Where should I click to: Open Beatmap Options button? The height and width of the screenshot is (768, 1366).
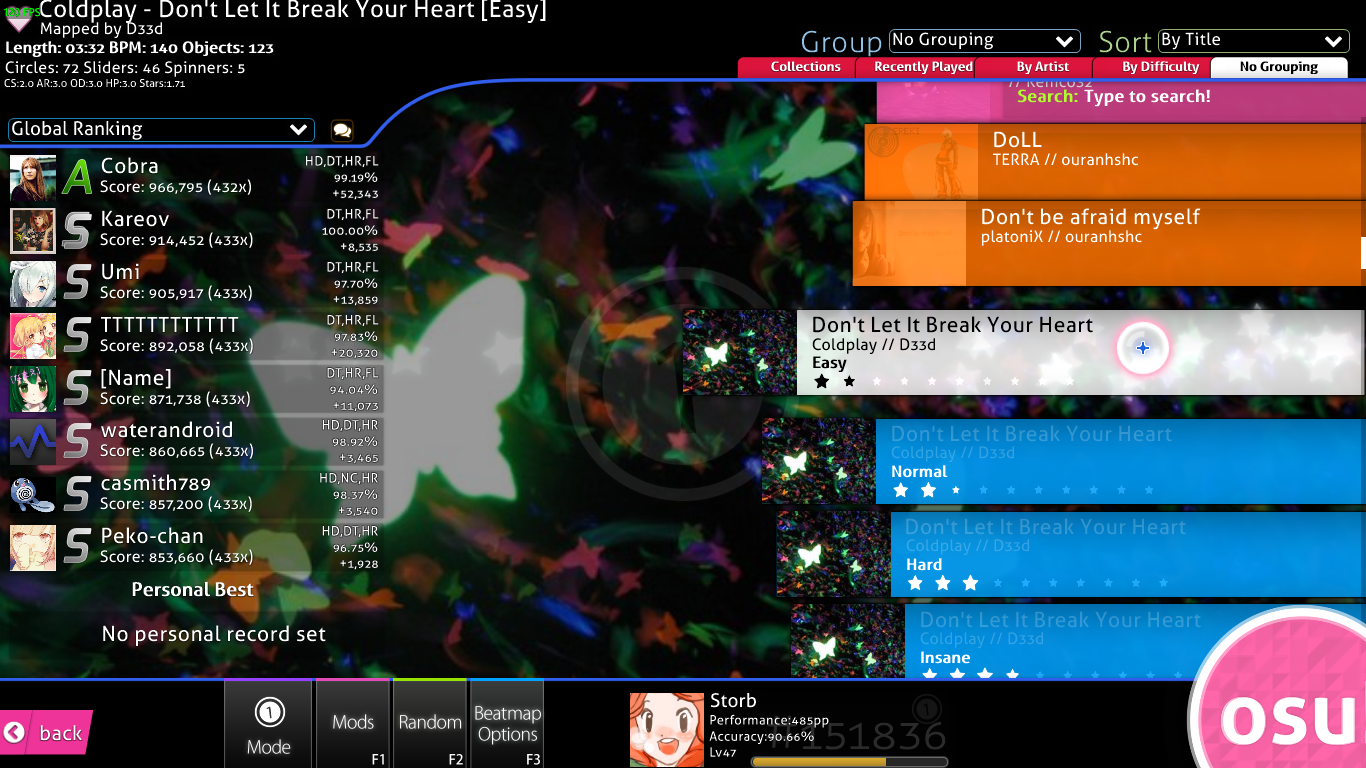click(x=507, y=724)
